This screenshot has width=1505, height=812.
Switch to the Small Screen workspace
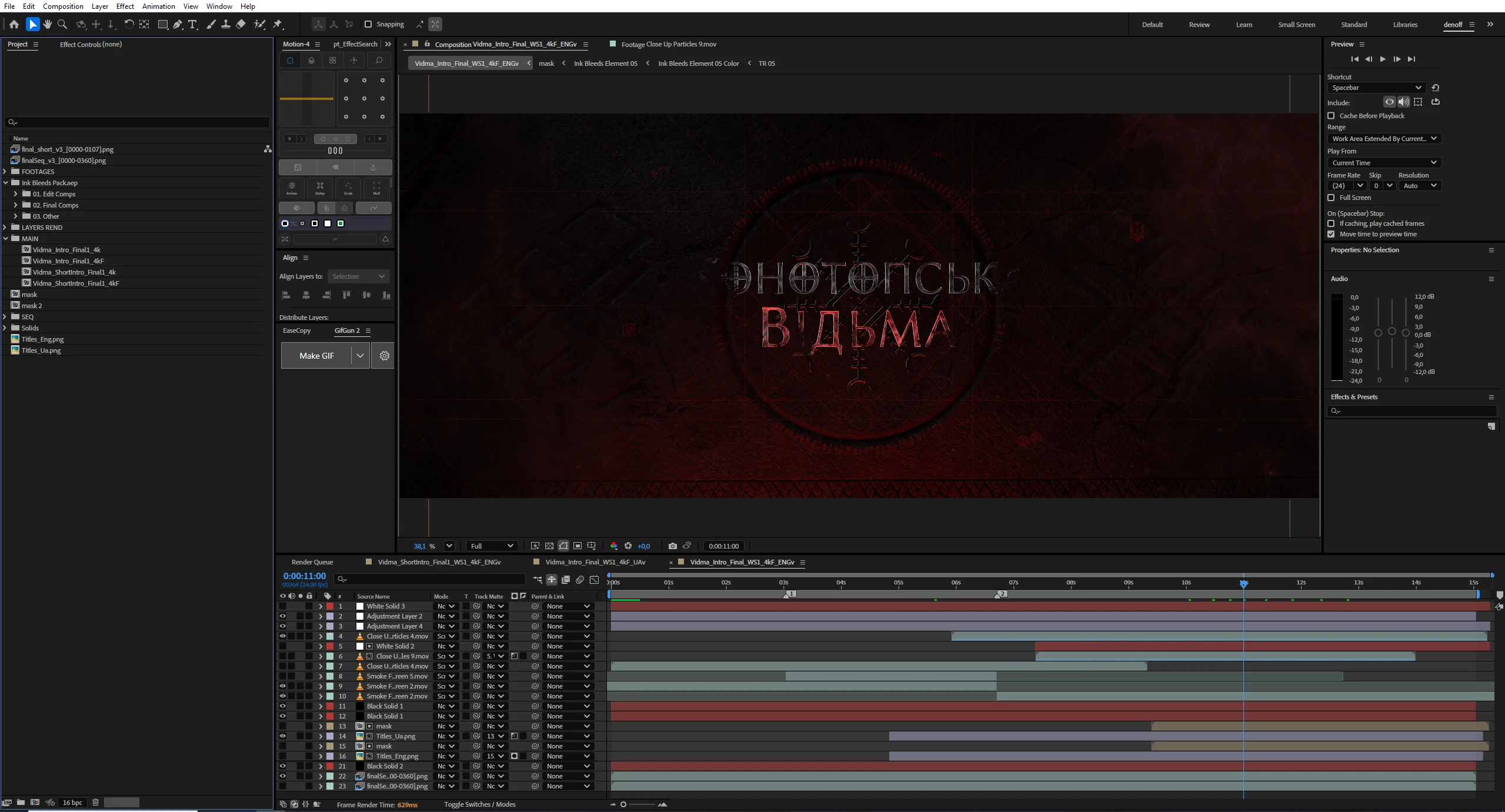tap(1296, 24)
